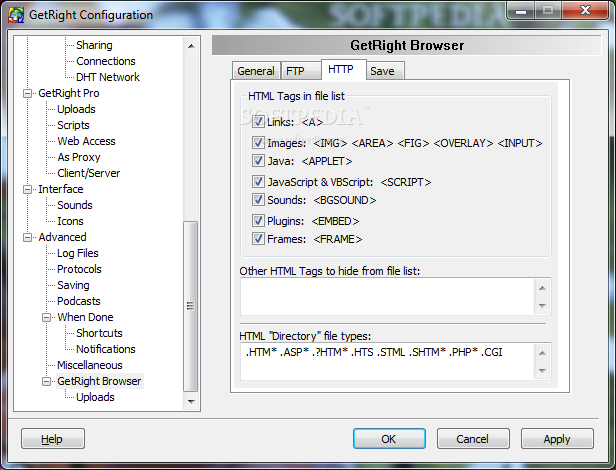The width and height of the screenshot is (616, 470).
Task: Open Web Access settings
Action: pyautogui.click(x=86, y=141)
